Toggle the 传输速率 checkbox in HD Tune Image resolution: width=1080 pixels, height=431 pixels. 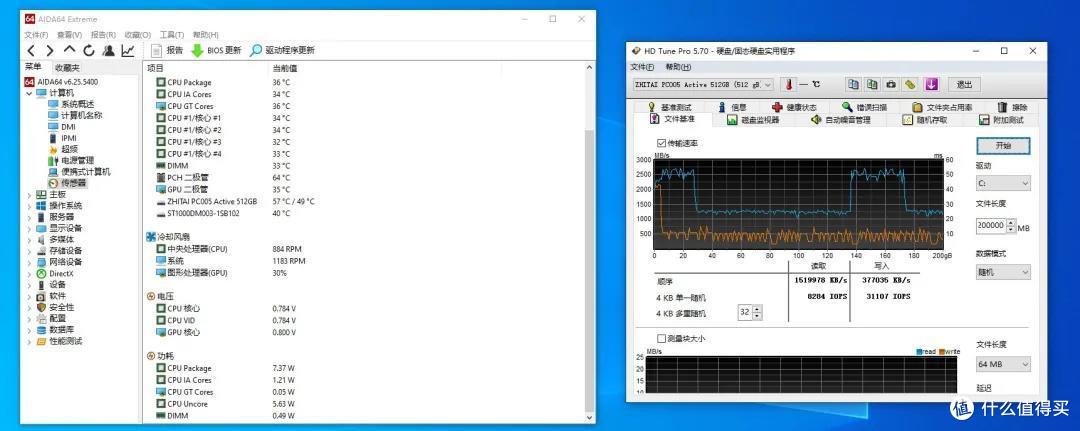[662, 143]
